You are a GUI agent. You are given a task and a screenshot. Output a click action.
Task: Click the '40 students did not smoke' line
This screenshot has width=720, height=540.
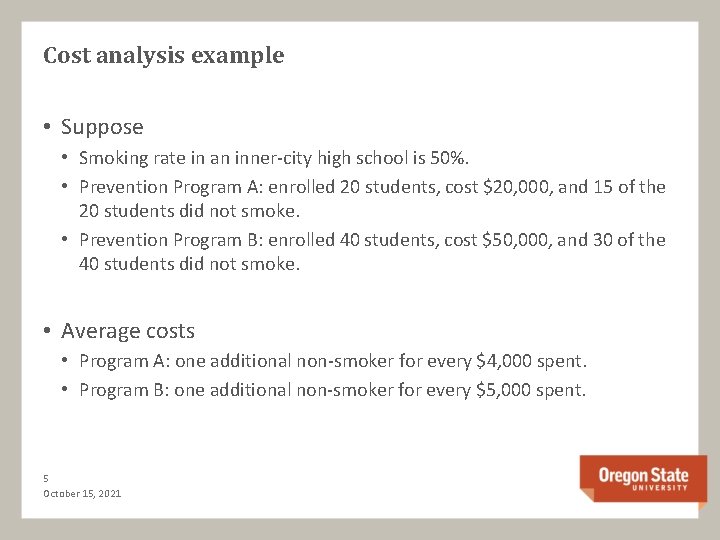(189, 264)
